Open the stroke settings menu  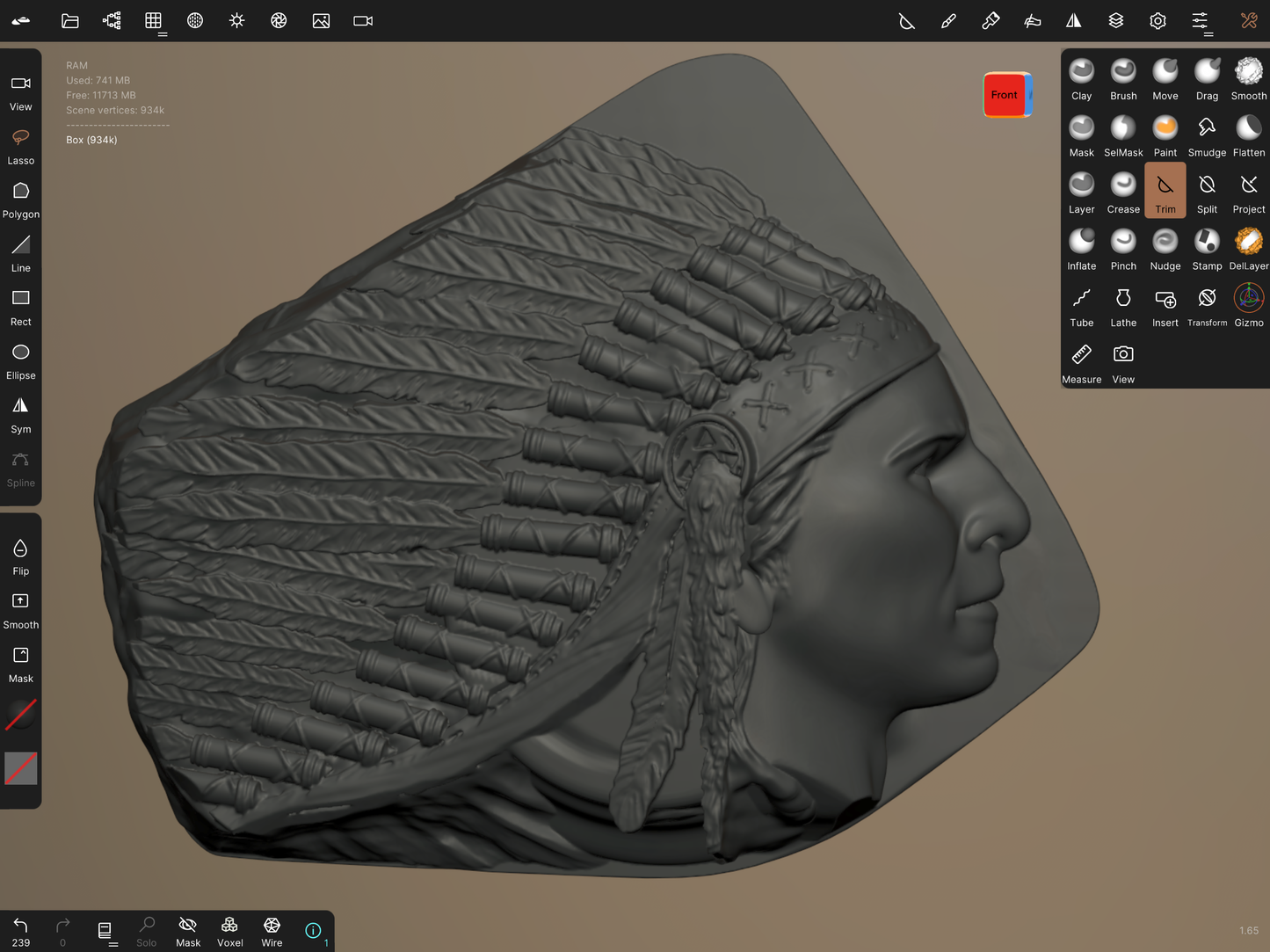pos(906,21)
